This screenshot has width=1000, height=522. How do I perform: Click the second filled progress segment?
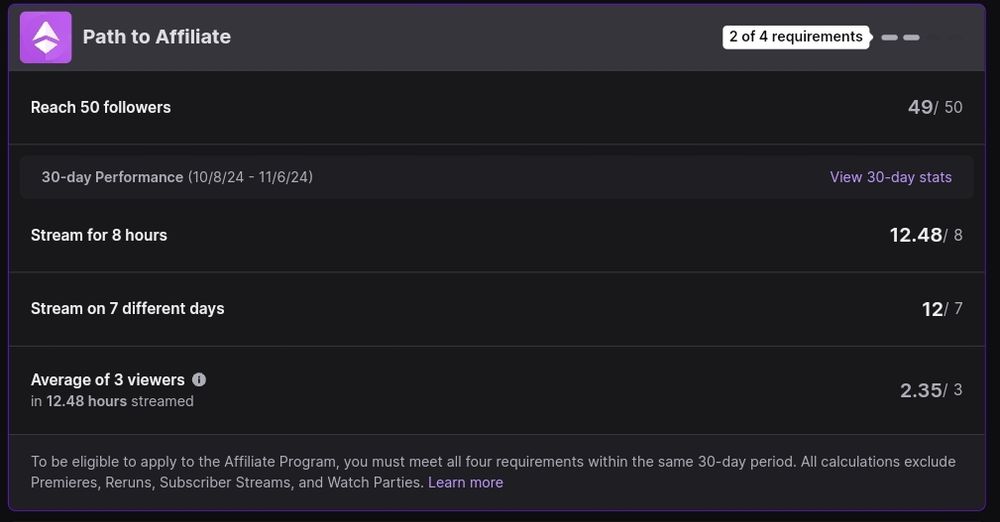pos(912,37)
